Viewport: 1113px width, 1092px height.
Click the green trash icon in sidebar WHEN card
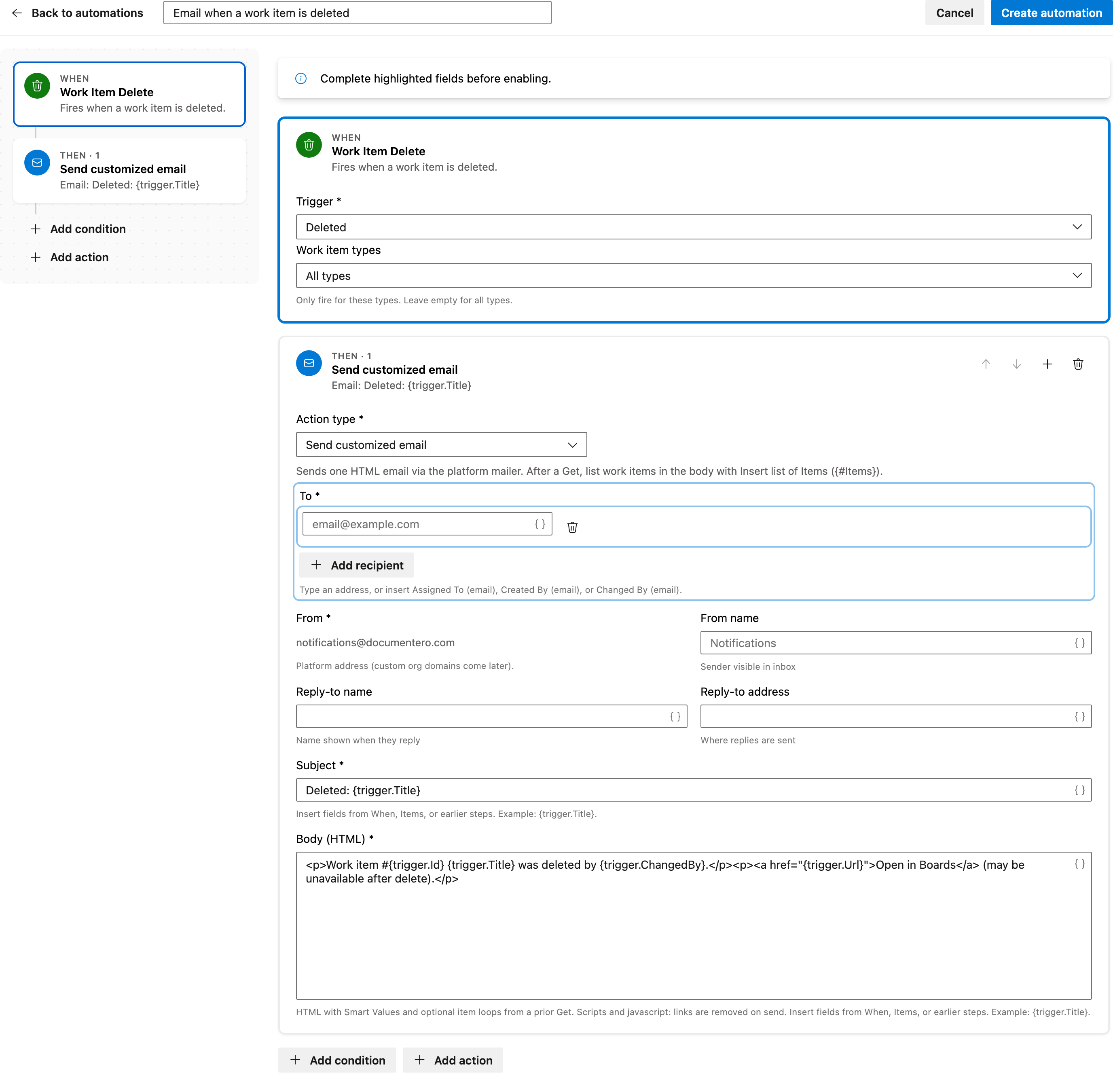point(37,86)
